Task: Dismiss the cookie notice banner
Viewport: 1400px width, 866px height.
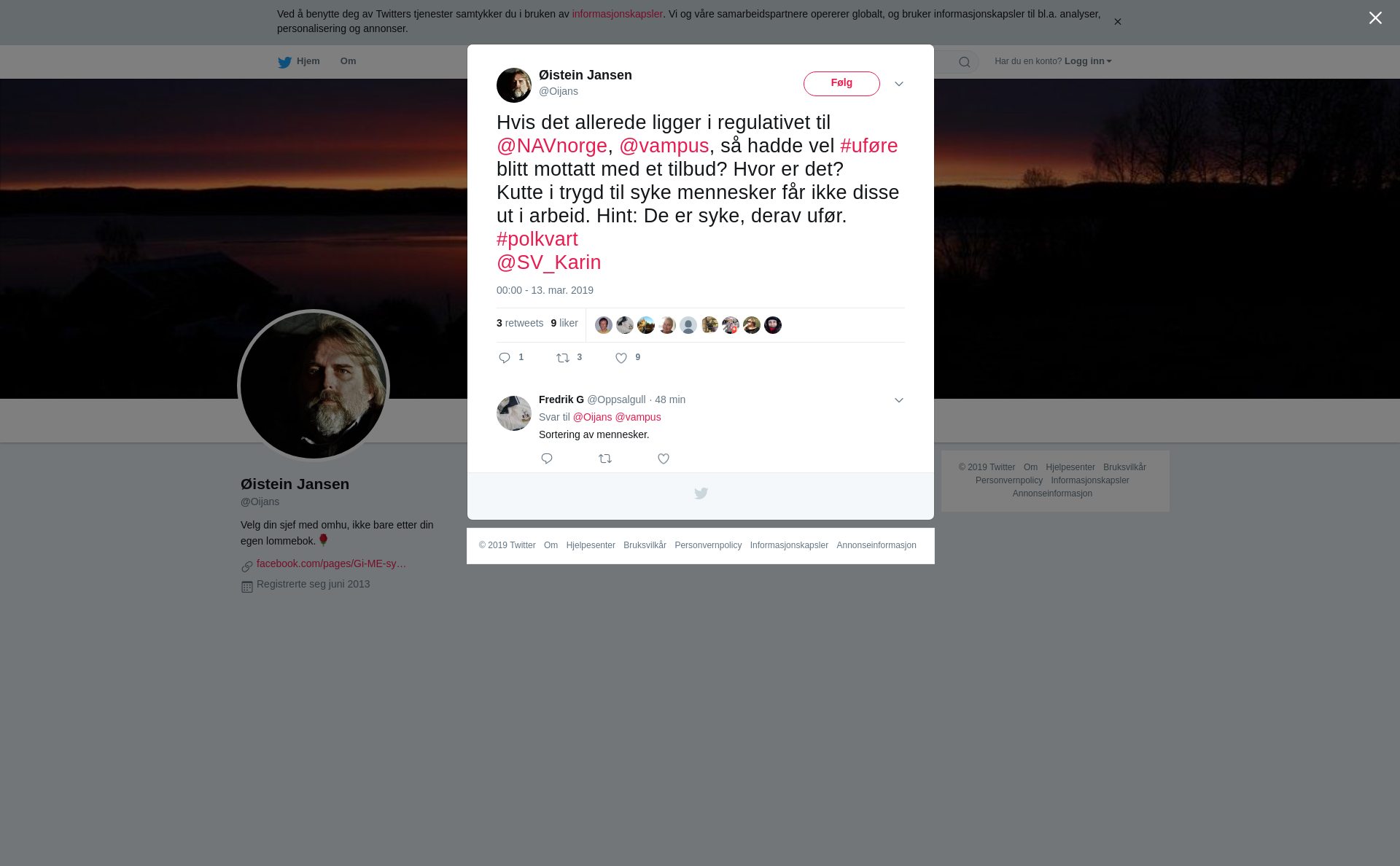Action: 1117,22
